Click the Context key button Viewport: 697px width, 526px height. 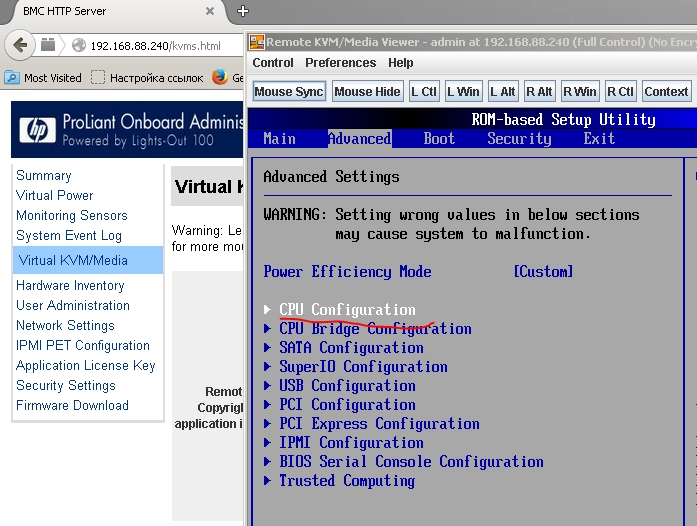coord(666,92)
